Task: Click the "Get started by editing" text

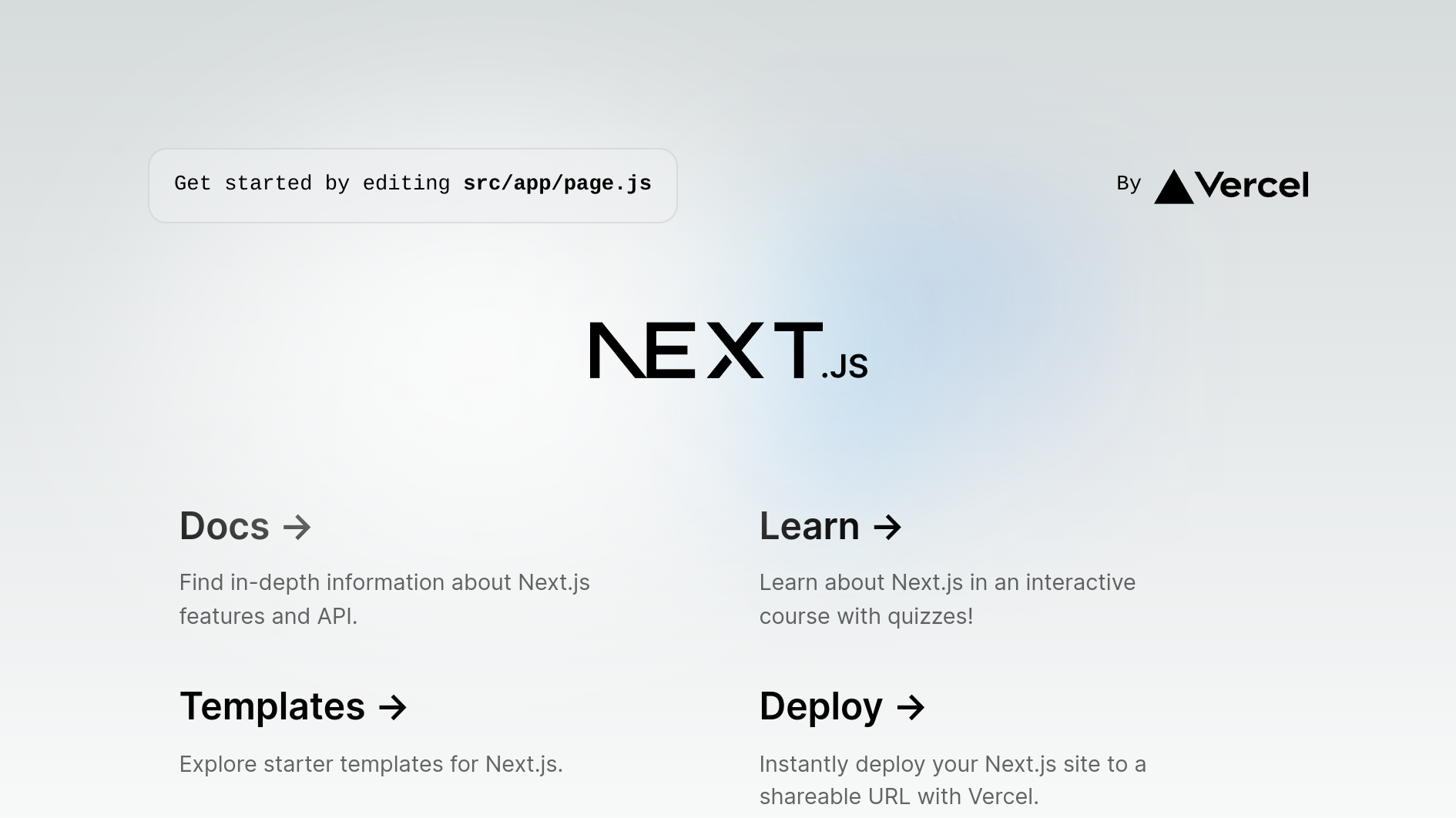Action: click(x=311, y=184)
